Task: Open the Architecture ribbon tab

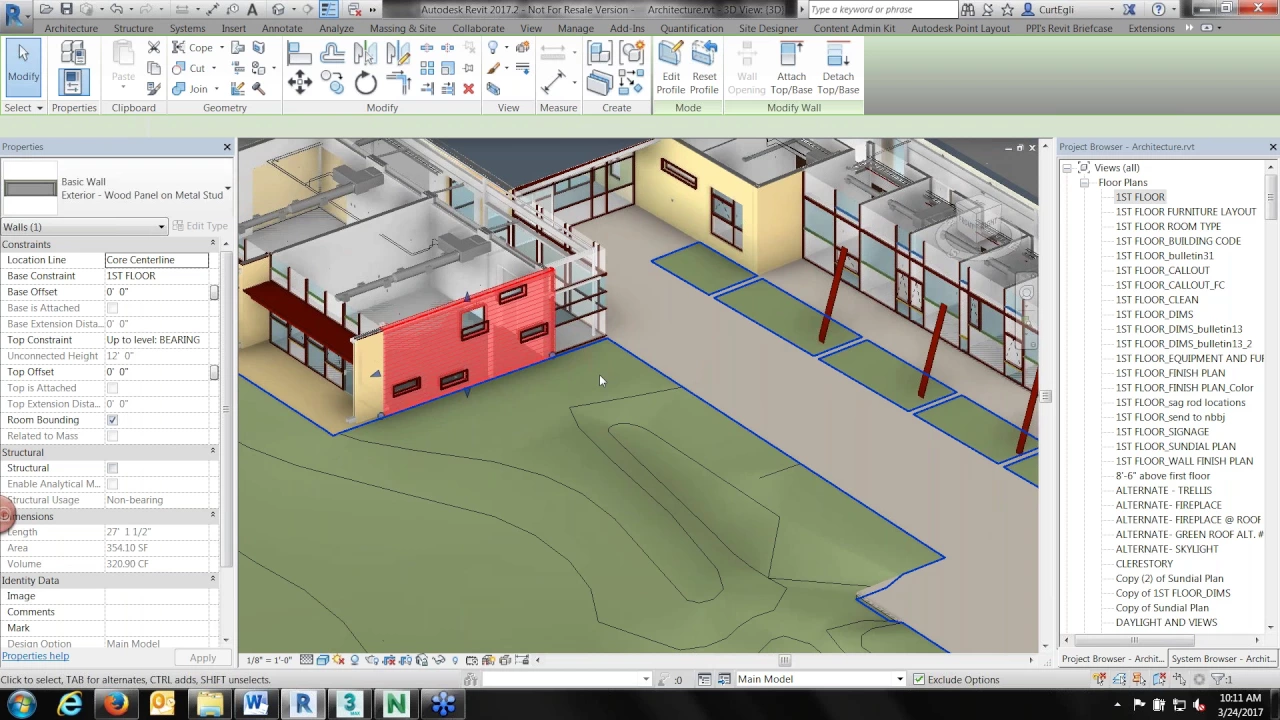Action: (71, 28)
